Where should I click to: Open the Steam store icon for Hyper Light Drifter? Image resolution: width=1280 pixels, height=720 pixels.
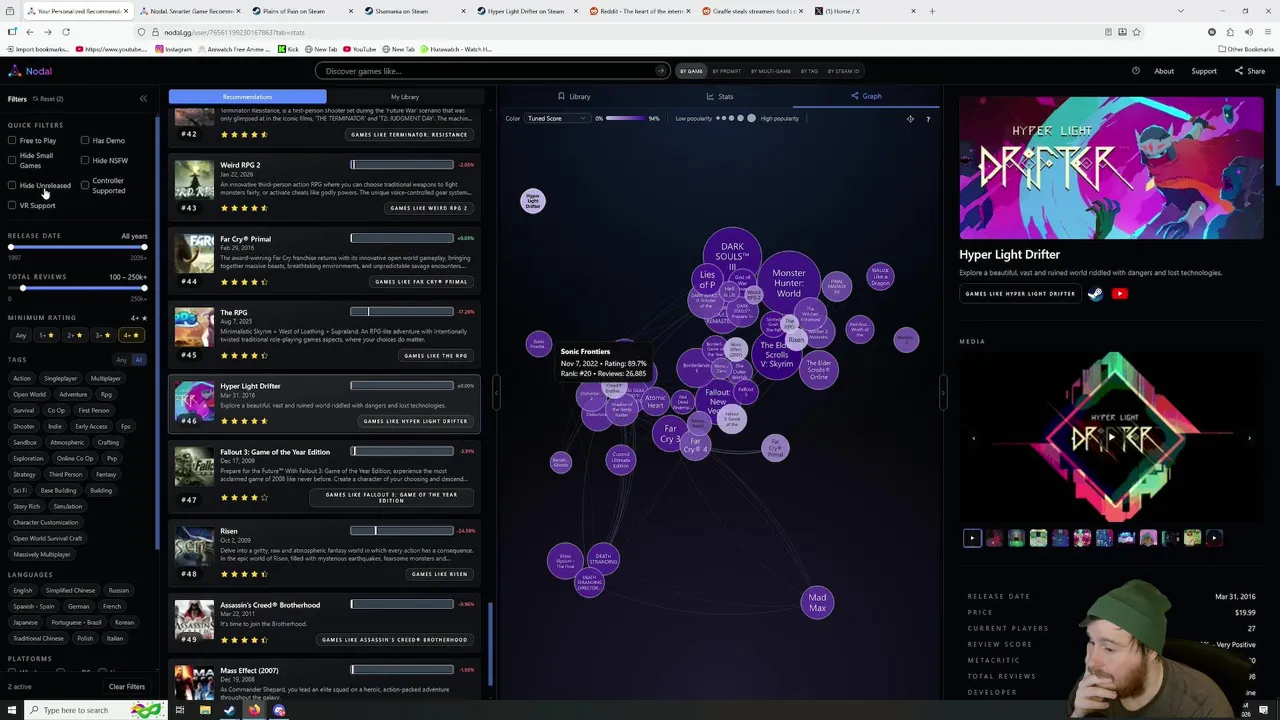pos(1096,294)
